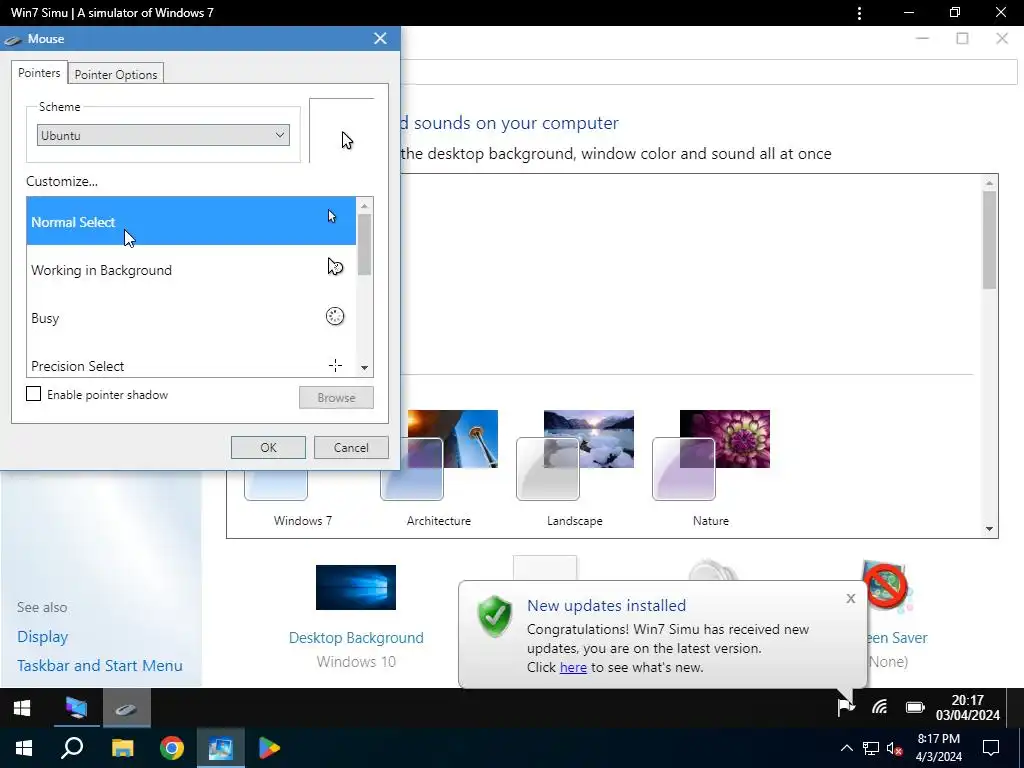The height and width of the screenshot is (768, 1024).
Task: Open Google Play Store taskbar icon
Action: coord(269,748)
